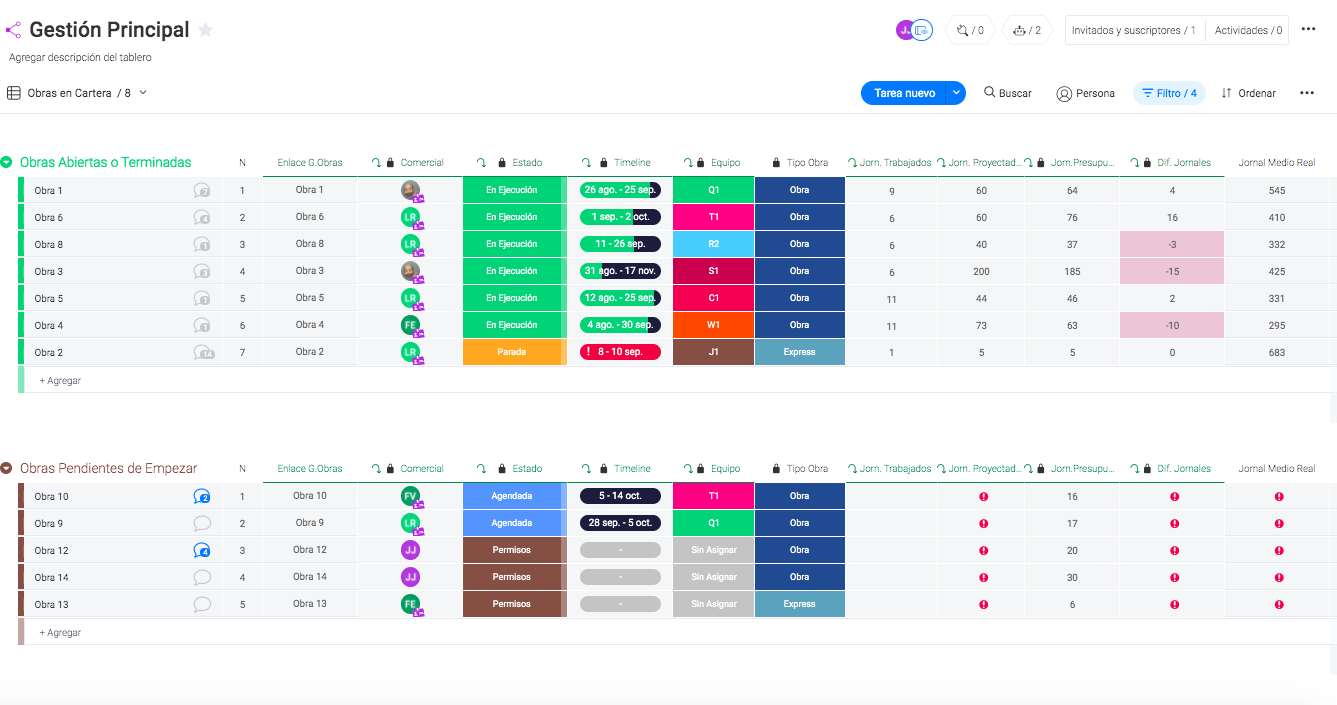This screenshot has width=1337, height=705.
Task: Open conversation bubble for Obra 2
Action: pyautogui.click(x=203, y=352)
